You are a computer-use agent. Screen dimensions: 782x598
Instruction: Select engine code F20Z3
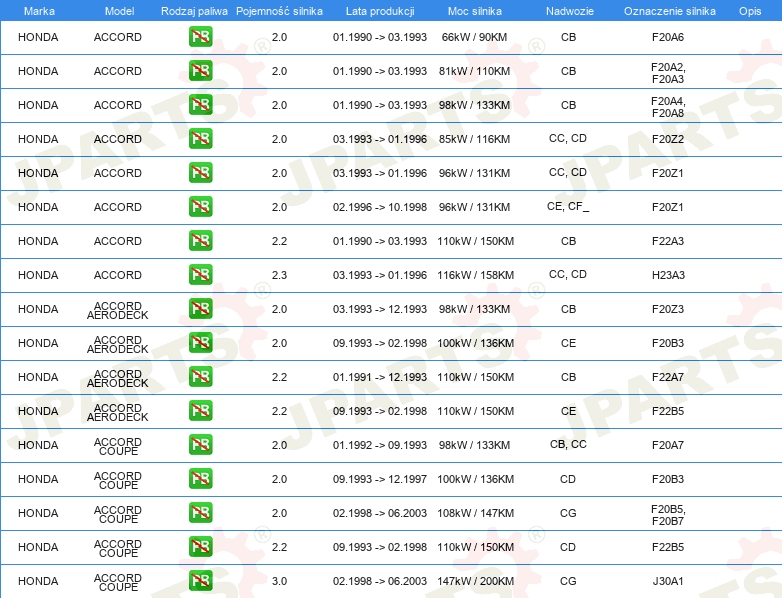point(668,309)
